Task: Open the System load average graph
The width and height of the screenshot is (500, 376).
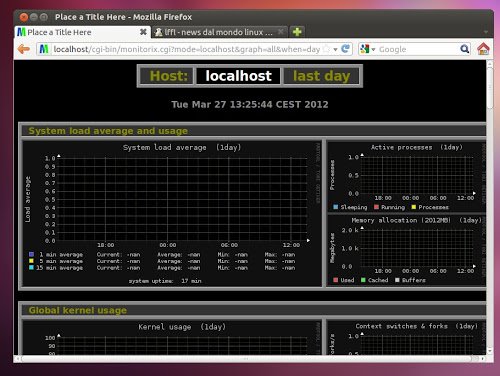Action: coord(172,214)
